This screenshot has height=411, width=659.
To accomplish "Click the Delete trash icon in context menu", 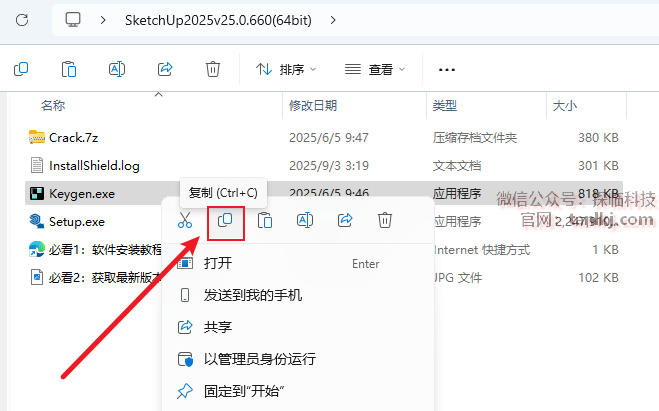I will click(x=385, y=220).
